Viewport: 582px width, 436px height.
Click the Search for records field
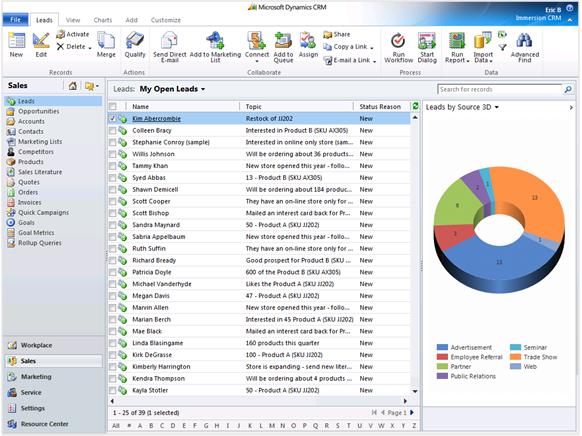click(x=500, y=89)
